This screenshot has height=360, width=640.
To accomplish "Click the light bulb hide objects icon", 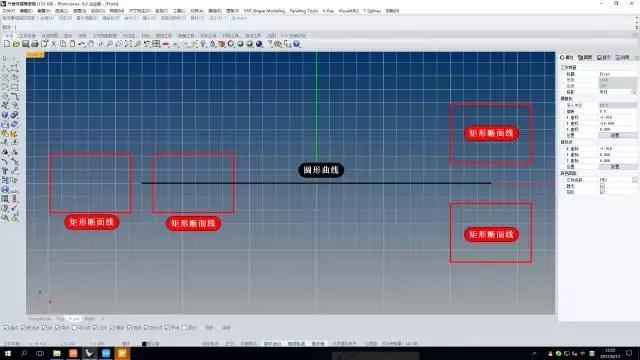I will [203, 44].
